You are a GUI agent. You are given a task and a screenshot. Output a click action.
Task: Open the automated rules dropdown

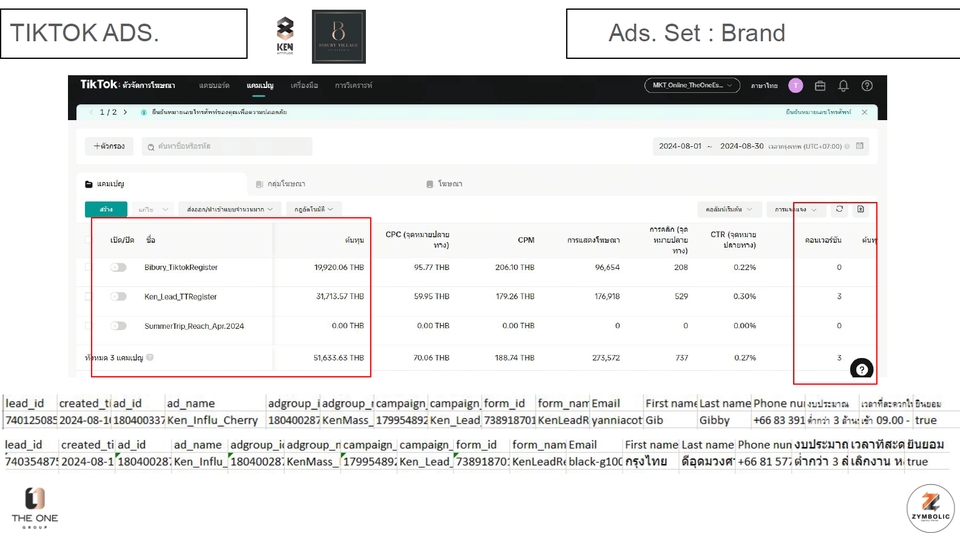[313, 209]
